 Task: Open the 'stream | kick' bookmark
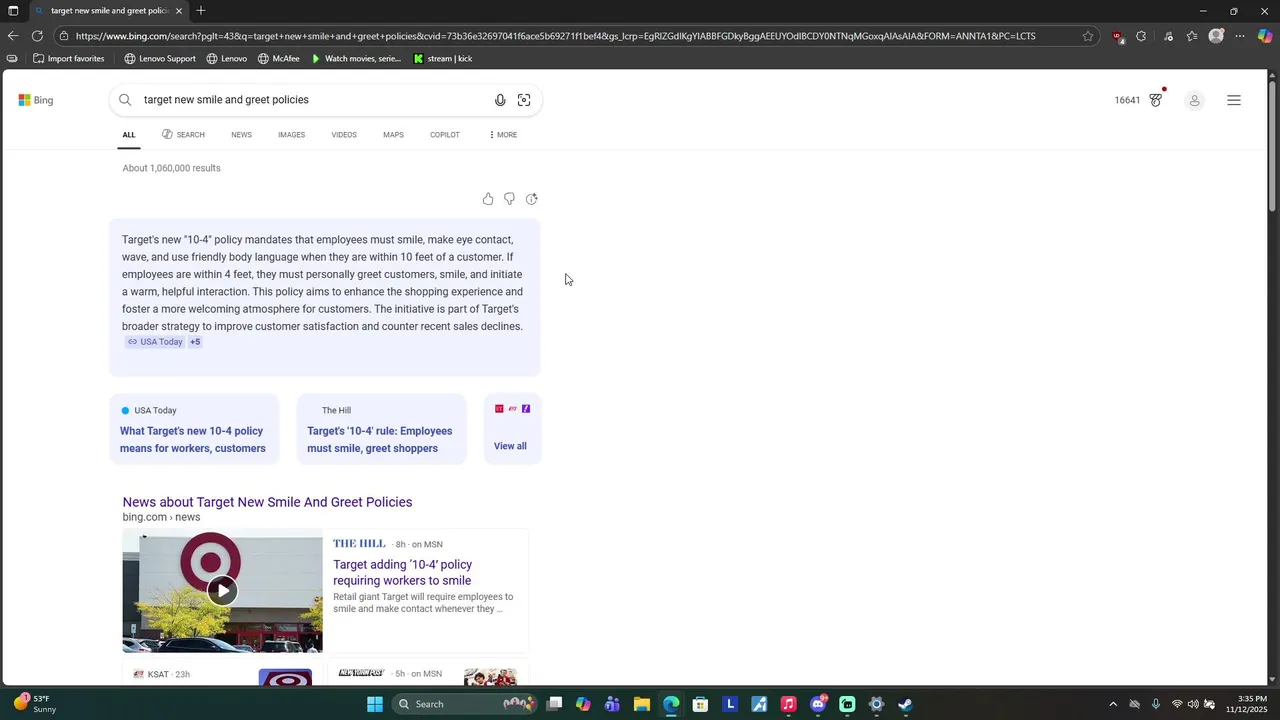click(443, 58)
